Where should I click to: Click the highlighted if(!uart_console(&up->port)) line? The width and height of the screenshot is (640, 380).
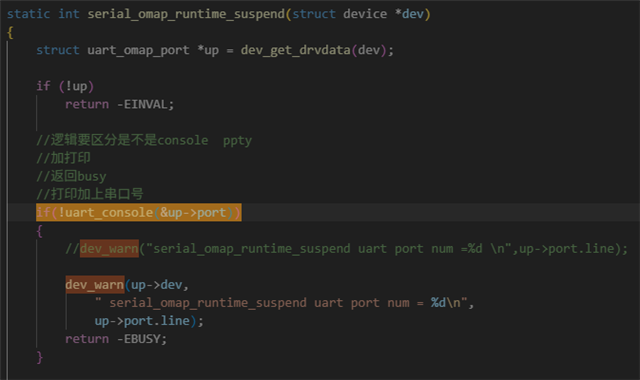(x=139, y=213)
